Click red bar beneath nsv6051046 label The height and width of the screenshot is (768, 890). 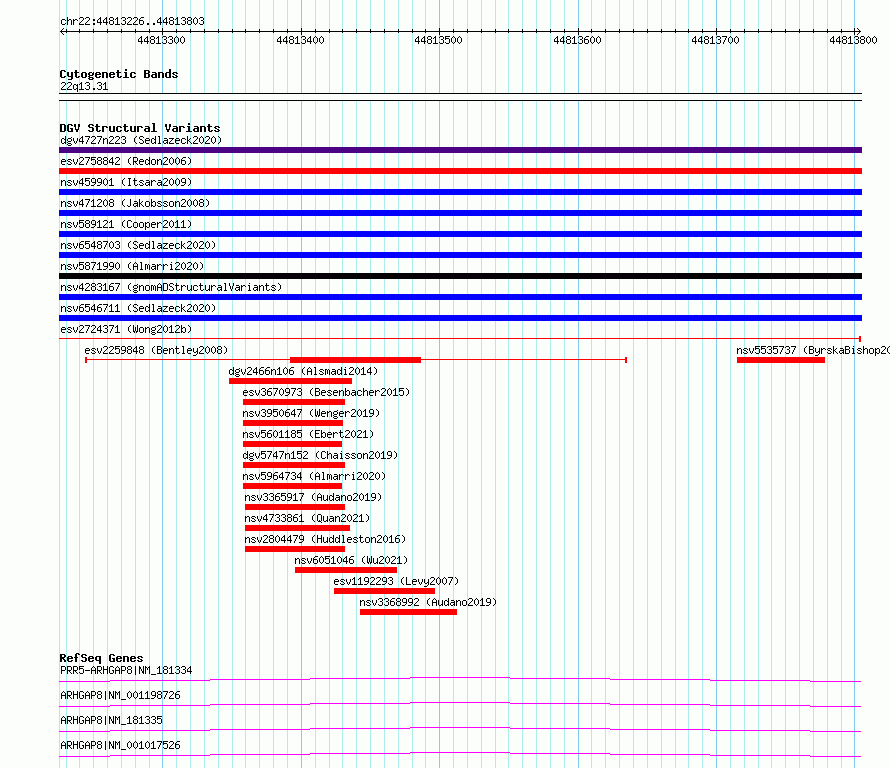pos(346,570)
